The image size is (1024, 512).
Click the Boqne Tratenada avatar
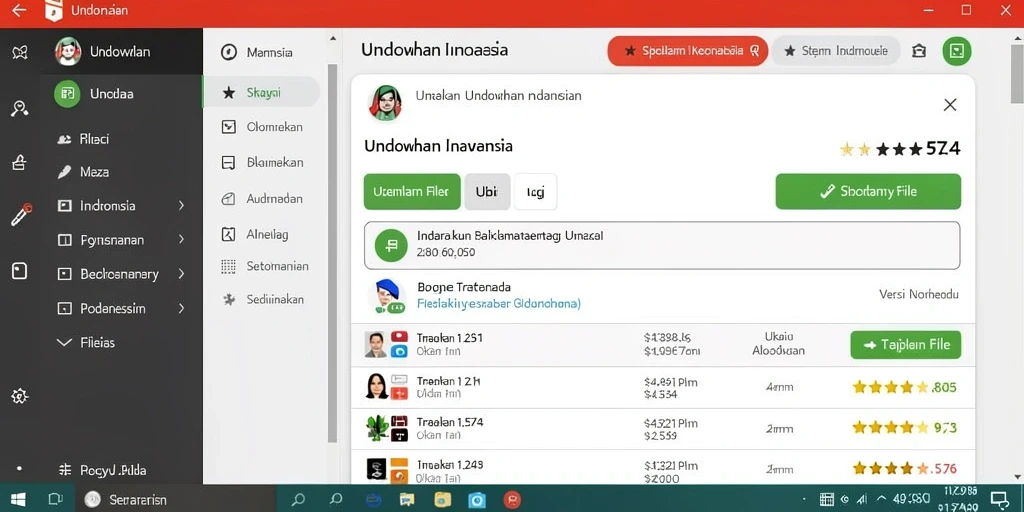(x=385, y=297)
